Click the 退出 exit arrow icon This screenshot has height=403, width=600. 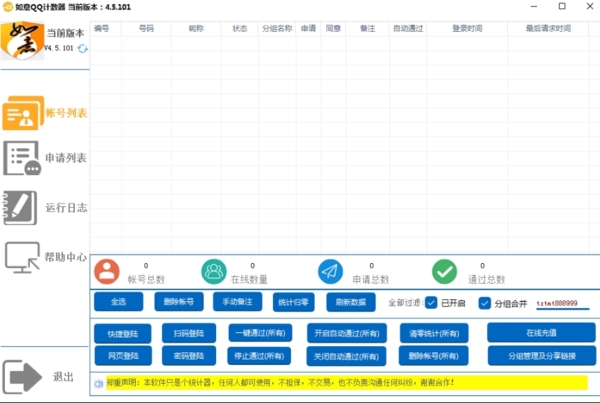[x=22, y=377]
